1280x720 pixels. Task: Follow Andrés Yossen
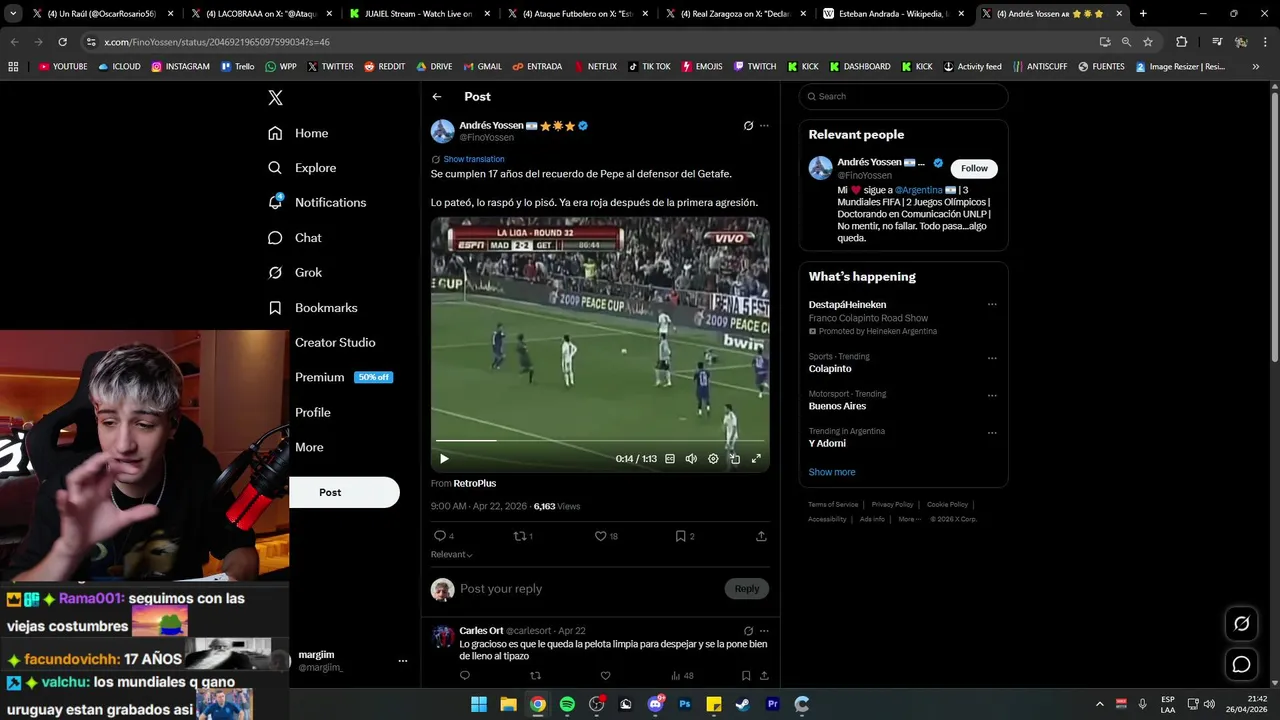pyautogui.click(x=974, y=168)
